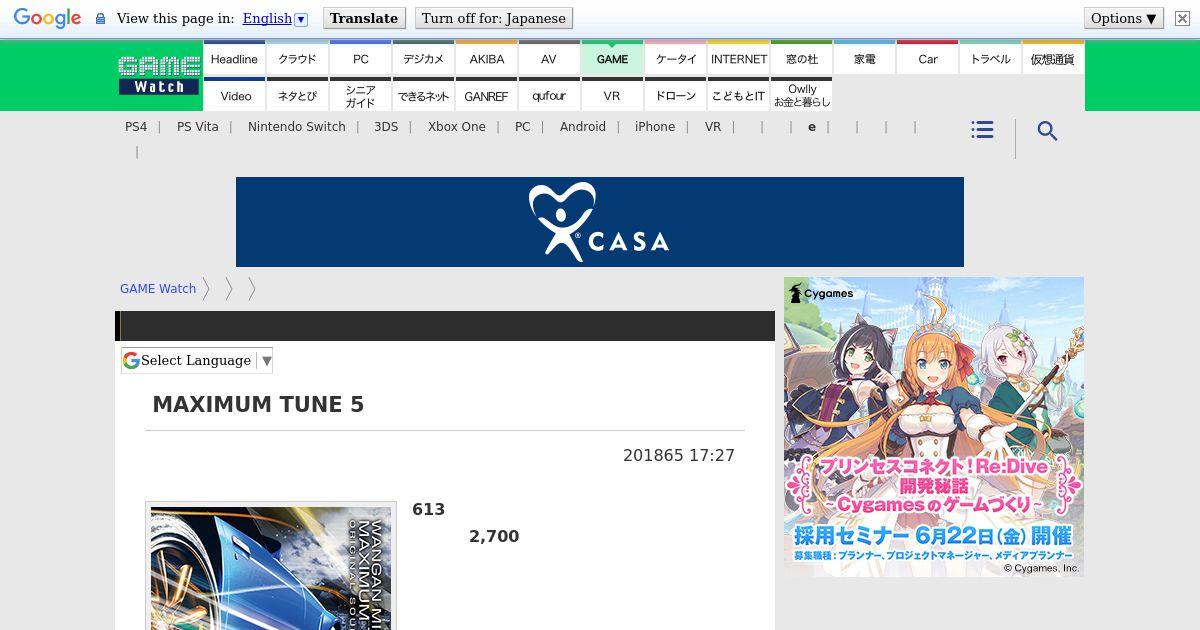Open the こどもとIT tab

point(739,96)
